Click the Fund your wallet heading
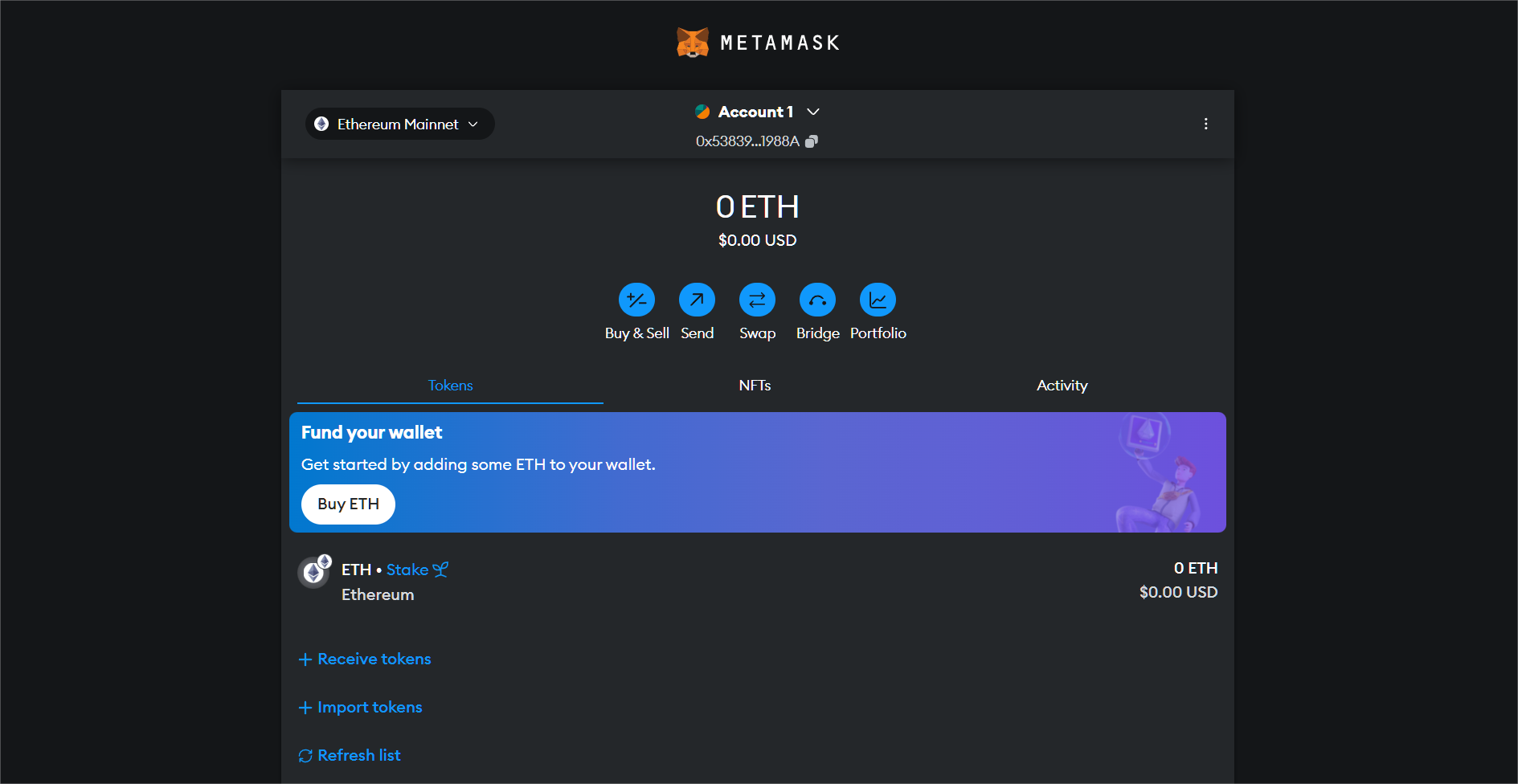The width and height of the screenshot is (1518, 784). click(x=371, y=432)
